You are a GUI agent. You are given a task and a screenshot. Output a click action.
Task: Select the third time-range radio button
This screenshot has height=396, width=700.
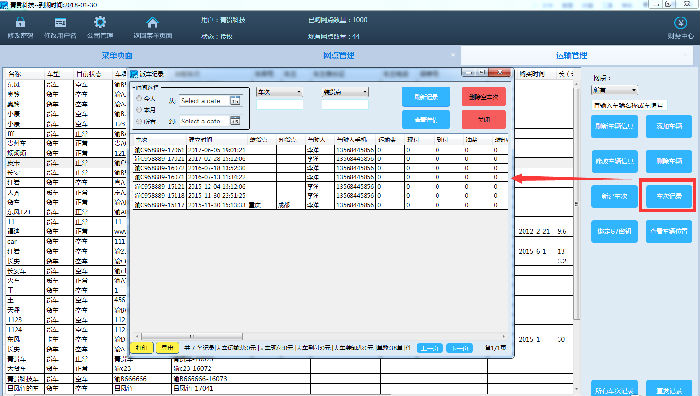(x=139, y=121)
